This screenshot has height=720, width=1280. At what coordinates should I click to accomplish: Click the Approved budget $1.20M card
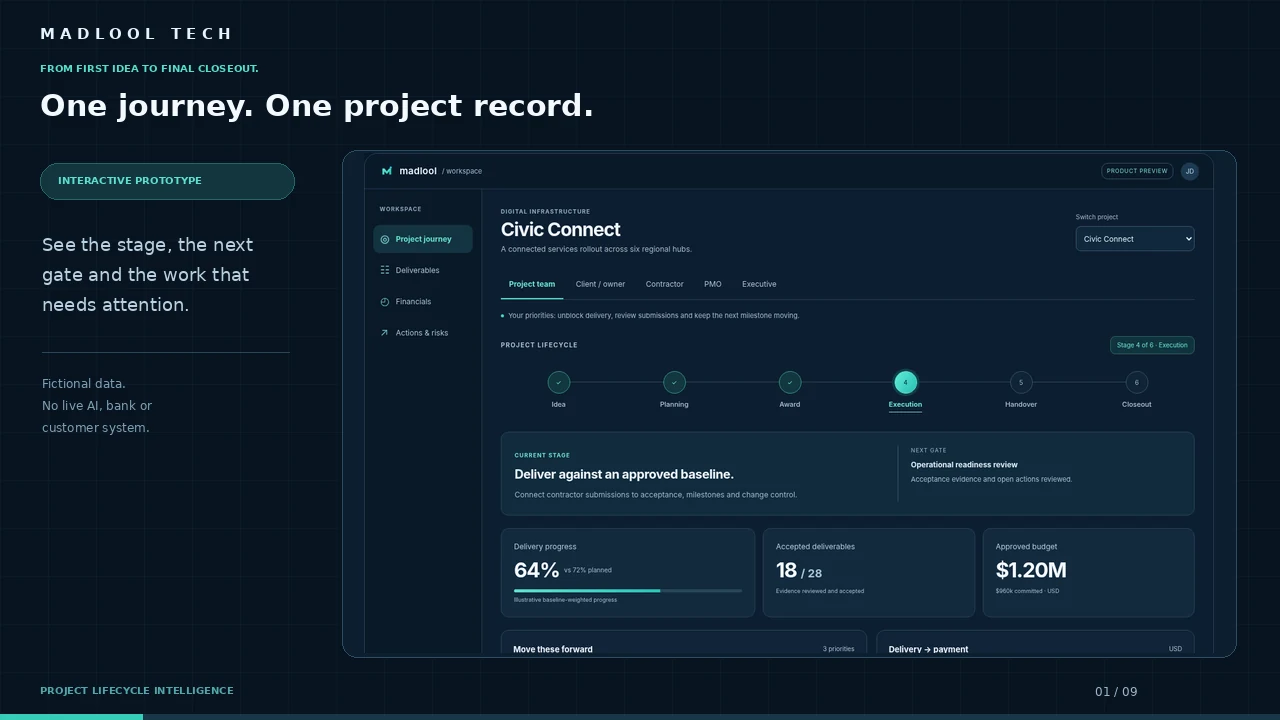click(x=1088, y=573)
